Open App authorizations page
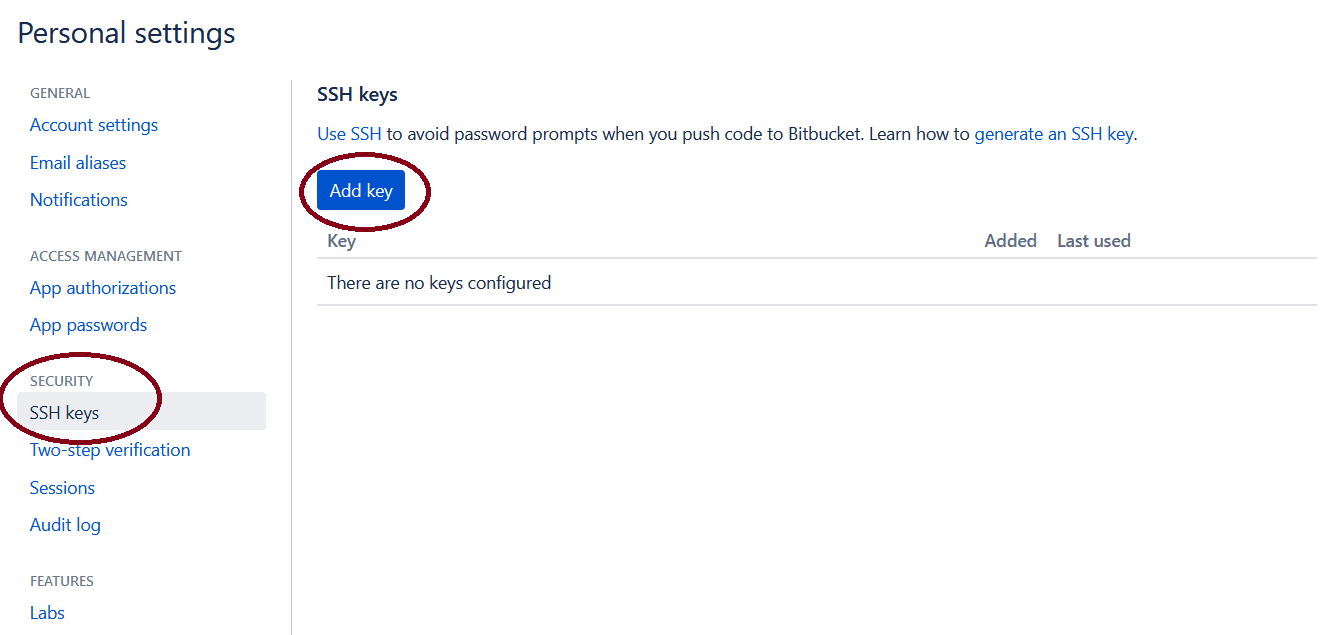 [102, 287]
